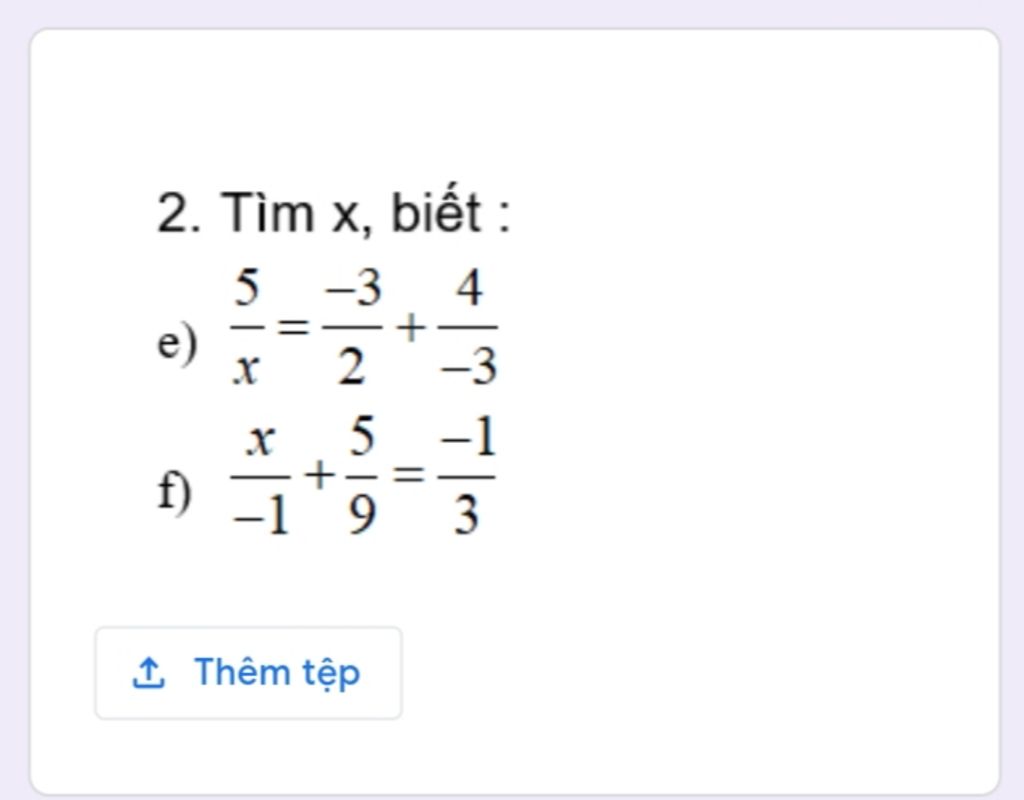Click the upload arrow icon
The height and width of the screenshot is (800, 1024).
tap(148, 673)
